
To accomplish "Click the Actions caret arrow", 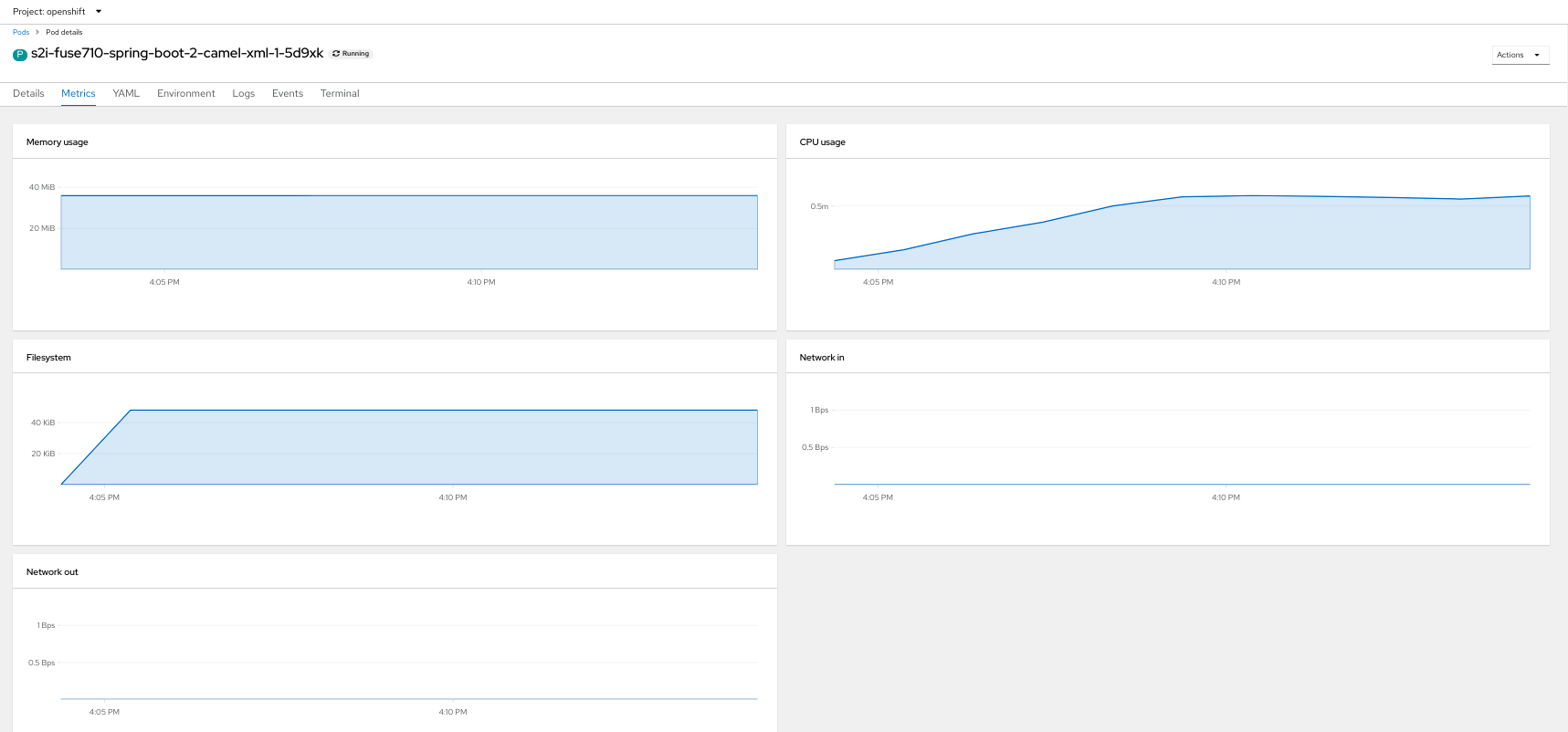I will click(1537, 55).
